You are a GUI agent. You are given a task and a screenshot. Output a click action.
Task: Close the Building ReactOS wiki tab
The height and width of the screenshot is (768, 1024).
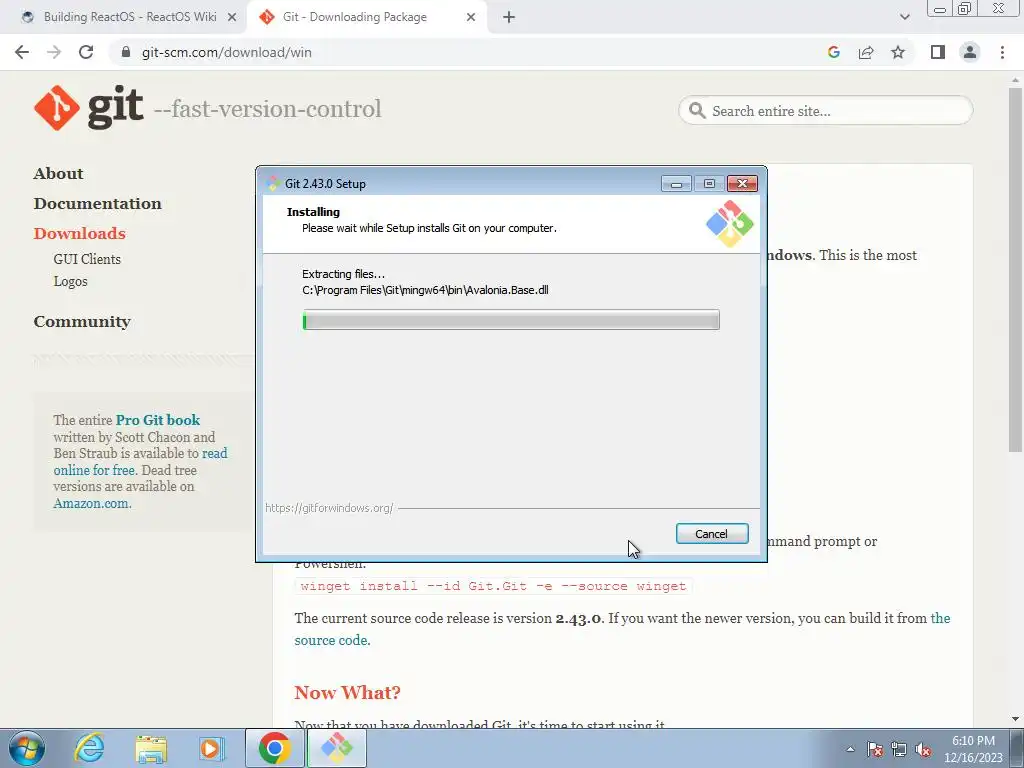pos(232,17)
